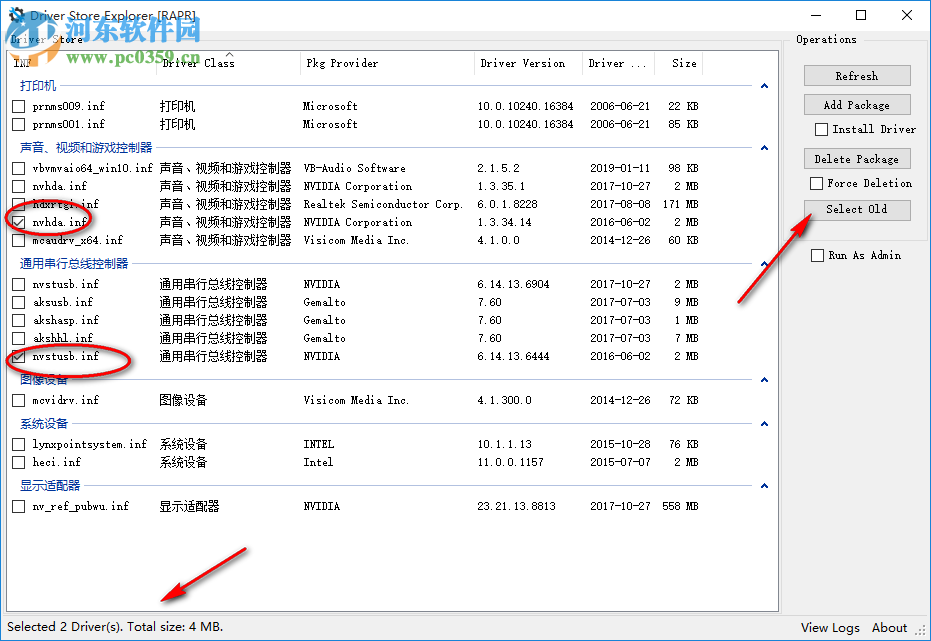Open View Logs
The width and height of the screenshot is (931, 641).
(829, 627)
